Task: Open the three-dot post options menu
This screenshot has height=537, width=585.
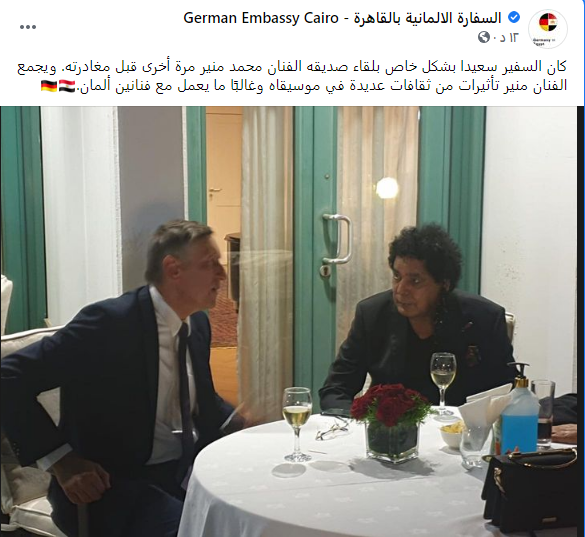Action: pyautogui.click(x=28, y=27)
